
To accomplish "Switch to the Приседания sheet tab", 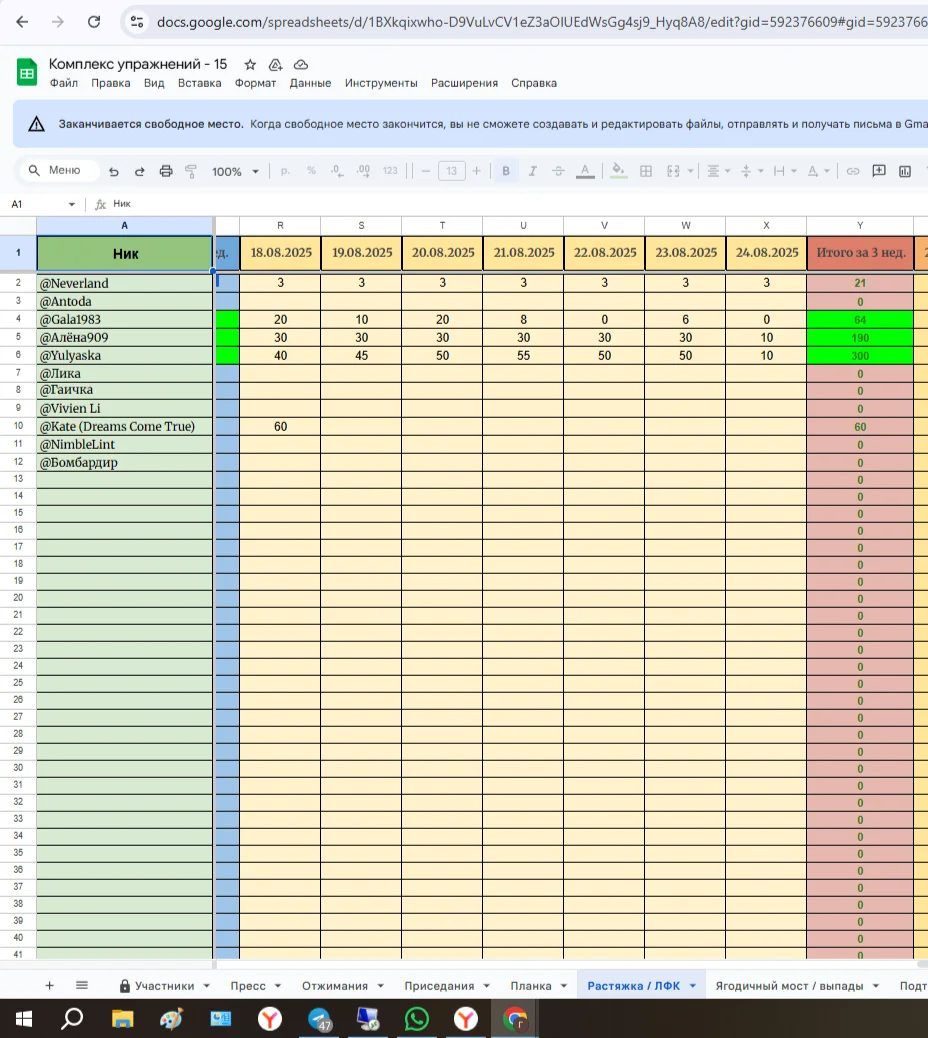I will tap(439, 985).
